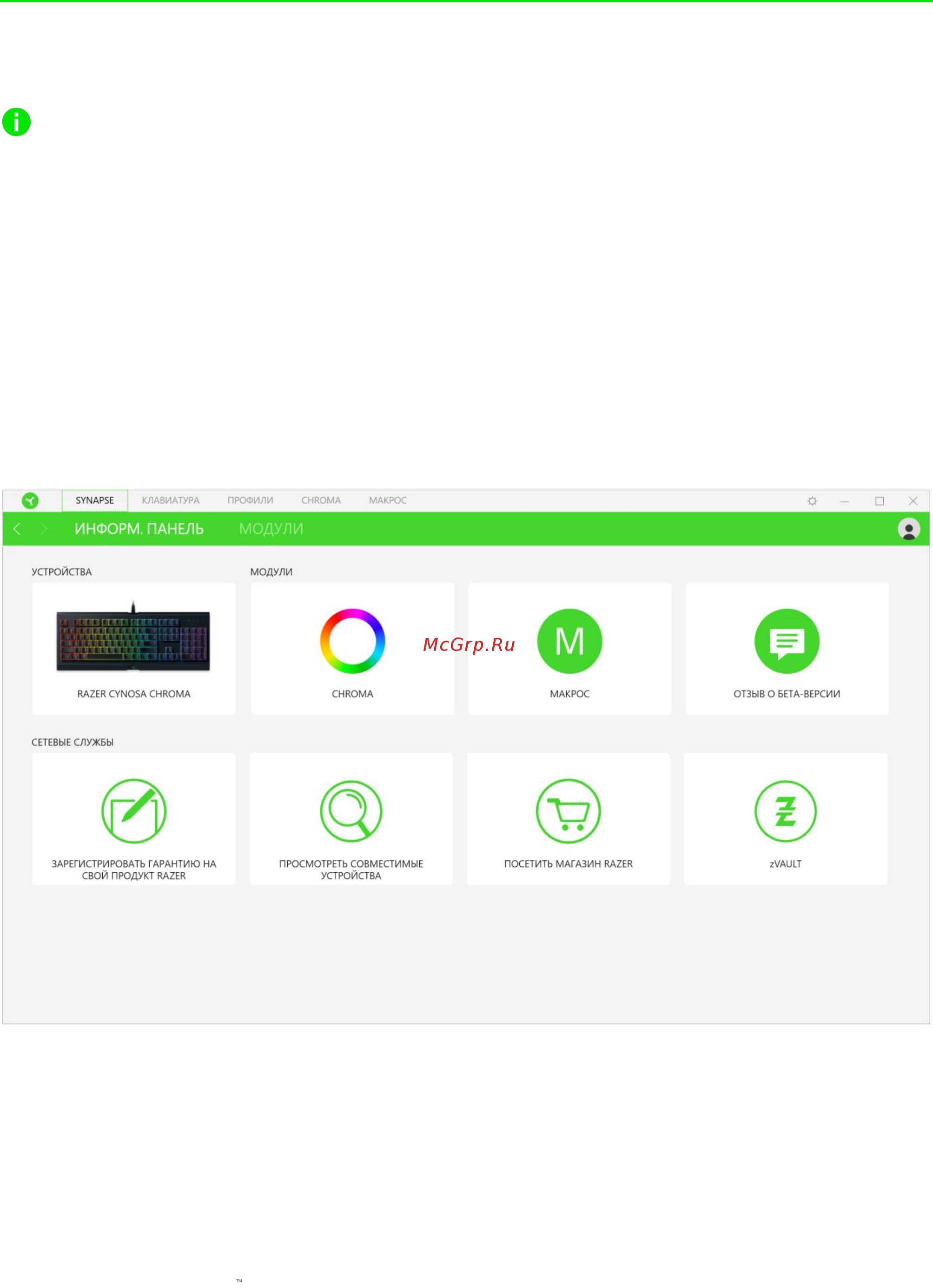Viewport: 933px width, 1288px height.
Task: Open the Профили tab
Action: [251, 500]
